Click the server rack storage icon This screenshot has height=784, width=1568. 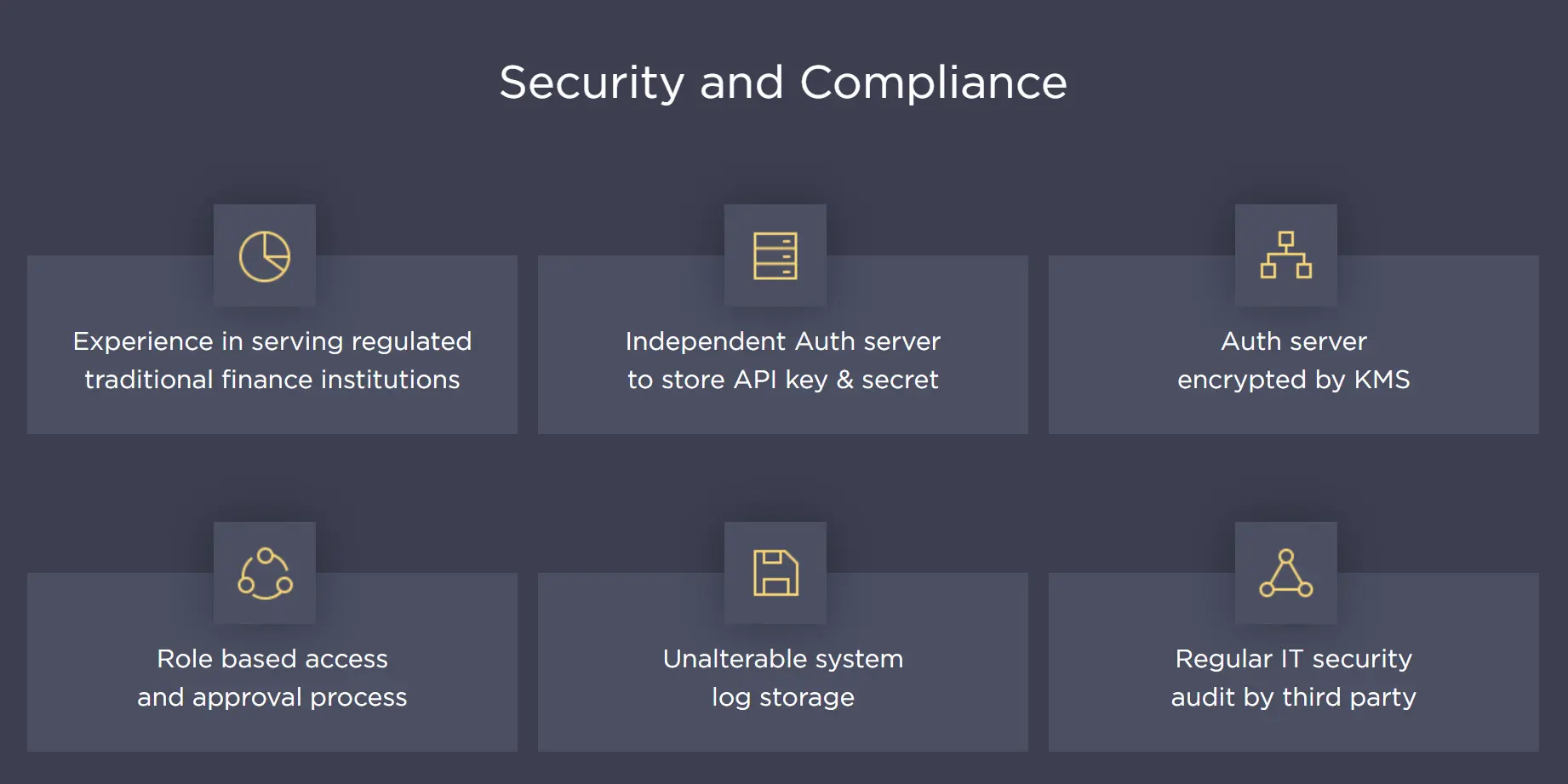(x=775, y=256)
